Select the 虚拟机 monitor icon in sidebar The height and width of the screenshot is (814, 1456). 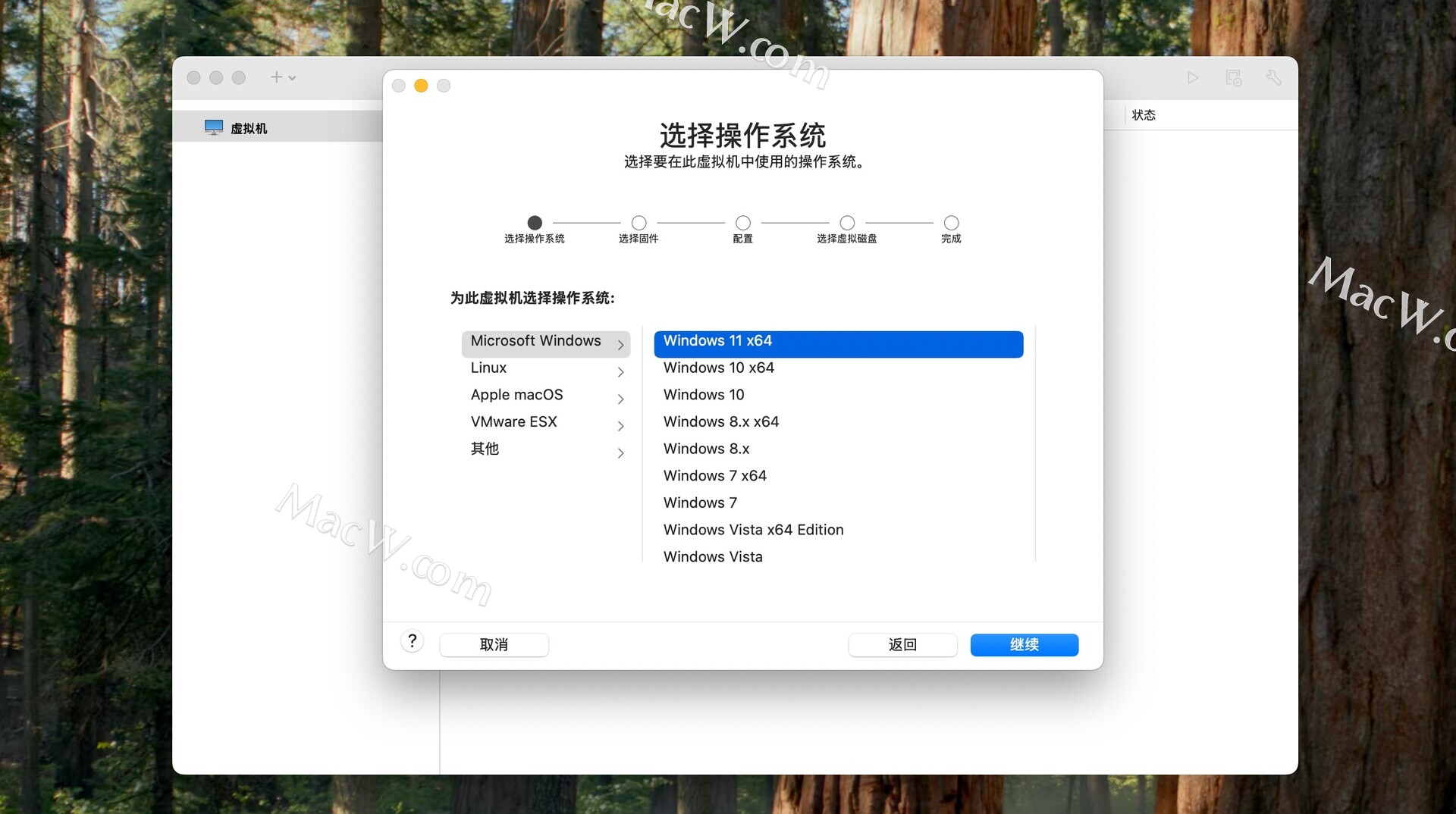pos(214,127)
